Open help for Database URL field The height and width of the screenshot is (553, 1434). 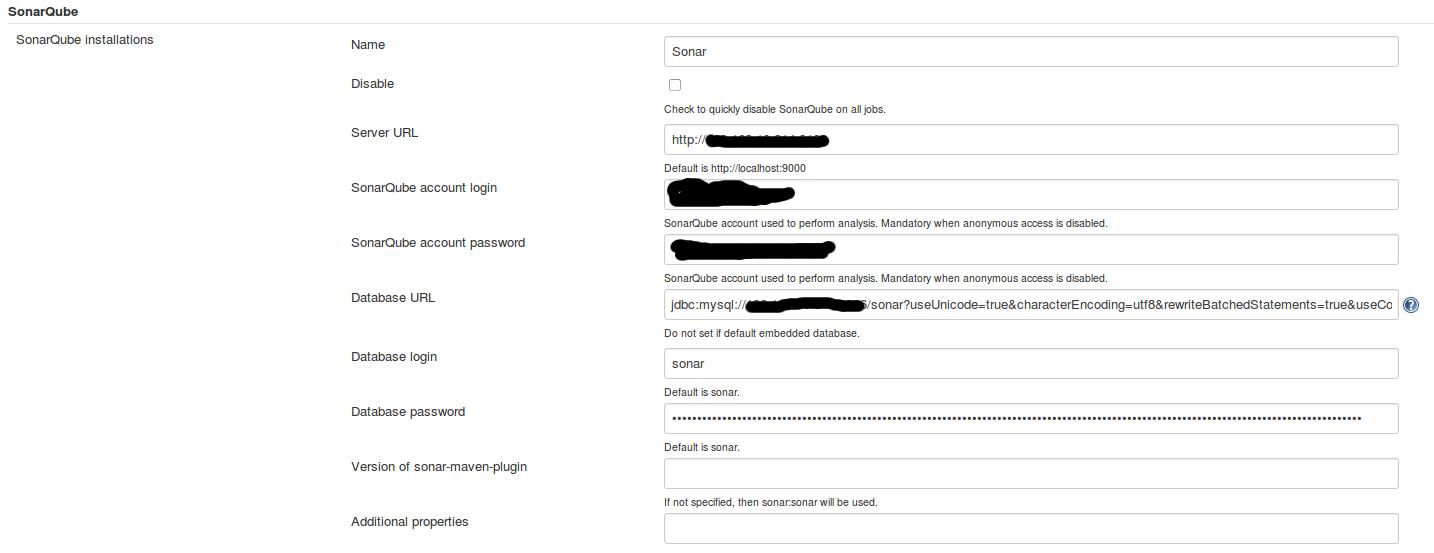1410,306
